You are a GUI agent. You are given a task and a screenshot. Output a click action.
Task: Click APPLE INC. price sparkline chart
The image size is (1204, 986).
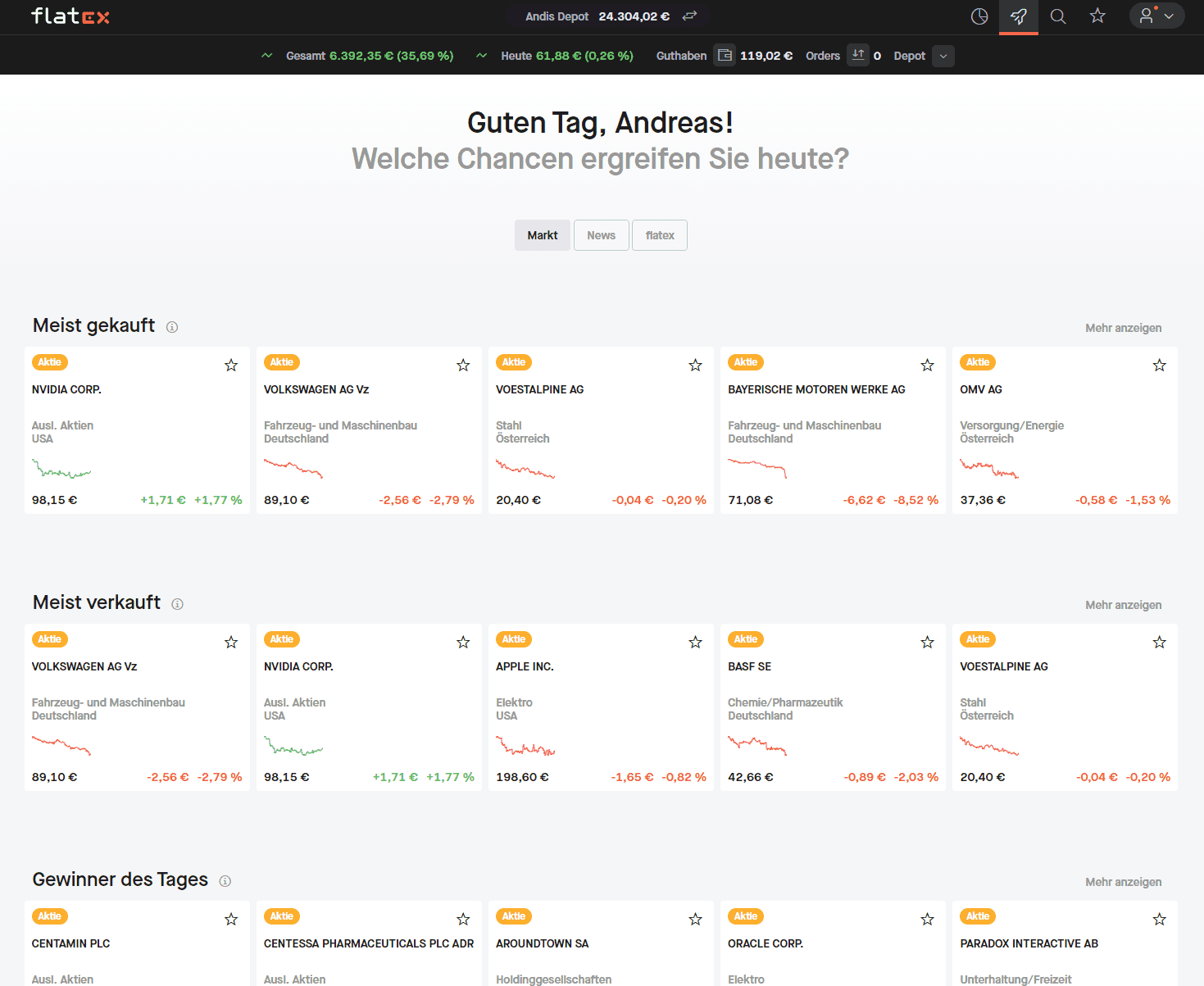[x=525, y=746]
